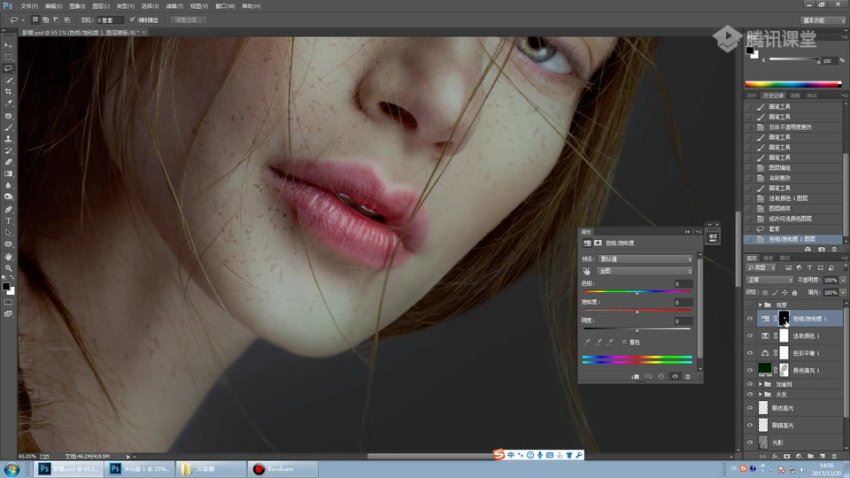The width and height of the screenshot is (850, 478).
Task: Click the foreground color swatch in Color panel
Action: pyautogui.click(x=750, y=50)
